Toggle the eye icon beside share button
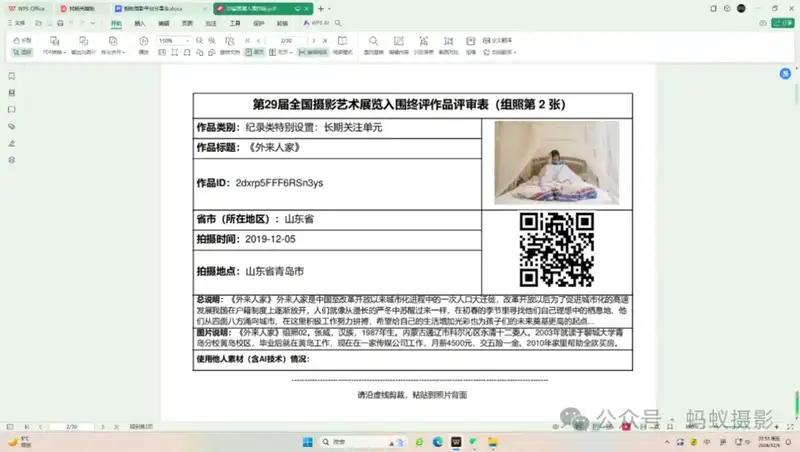Screen dimensions: 800x452 coord(762,23)
